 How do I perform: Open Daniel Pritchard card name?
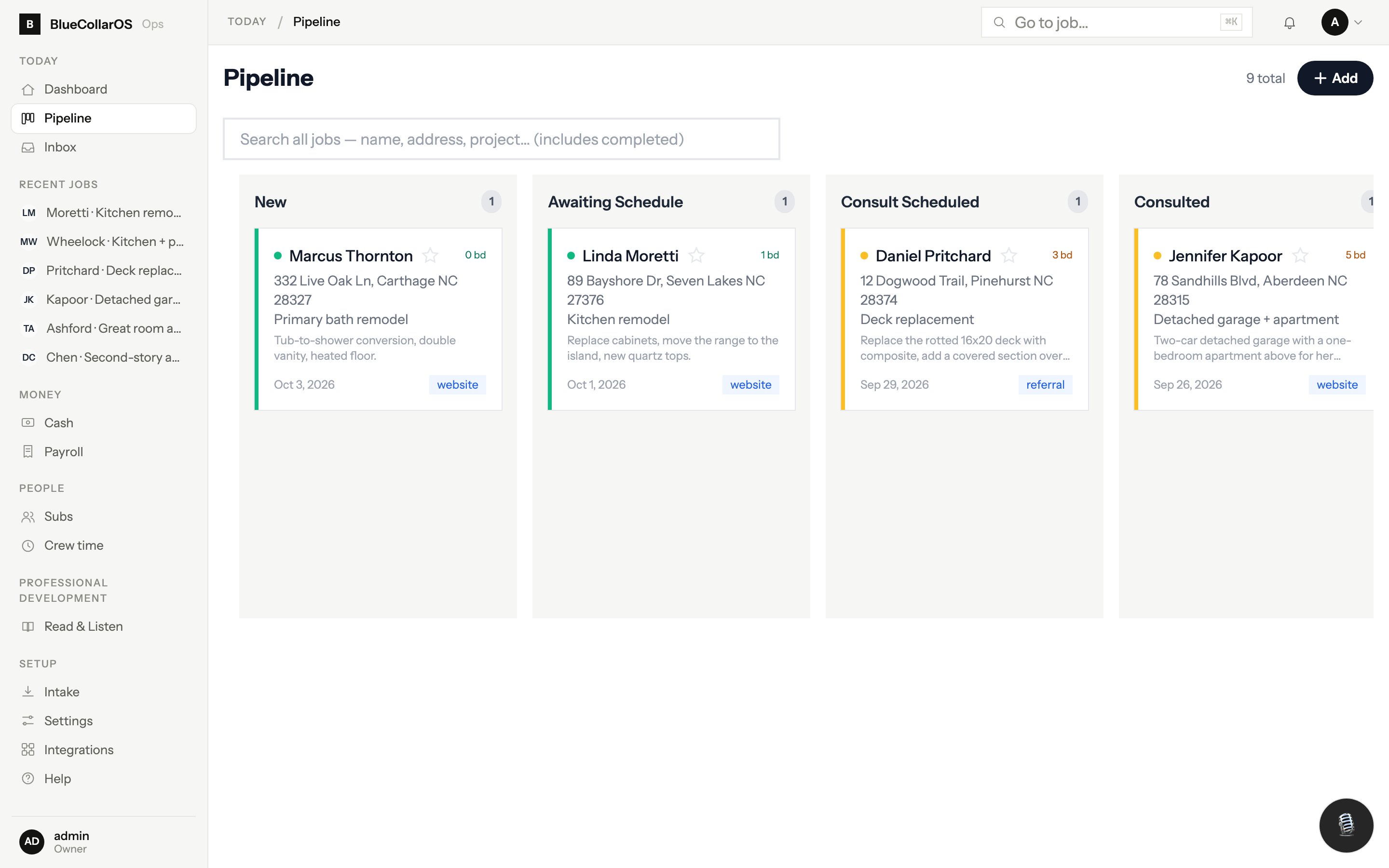click(933, 256)
